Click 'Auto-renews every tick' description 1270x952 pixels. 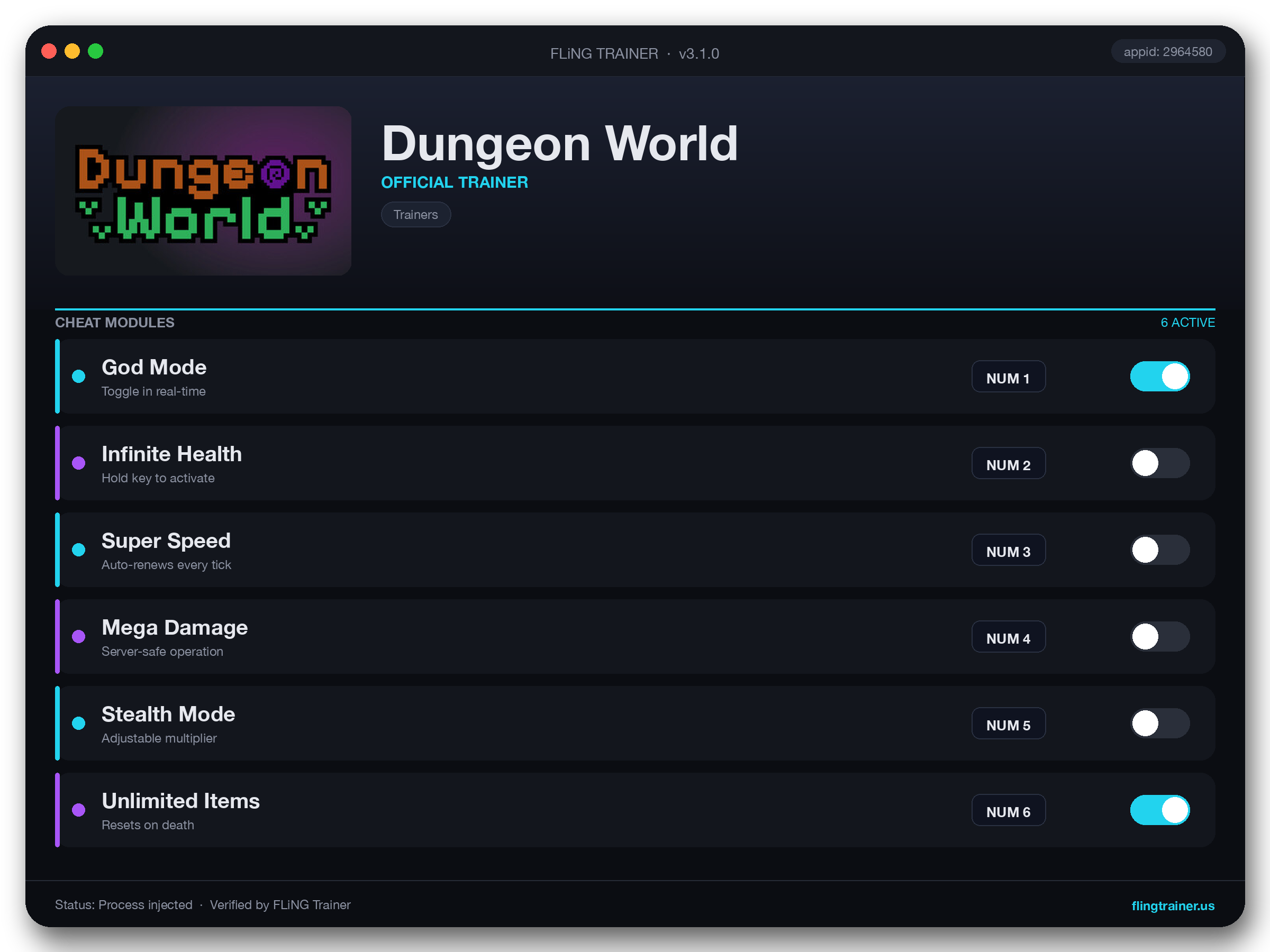(x=167, y=565)
